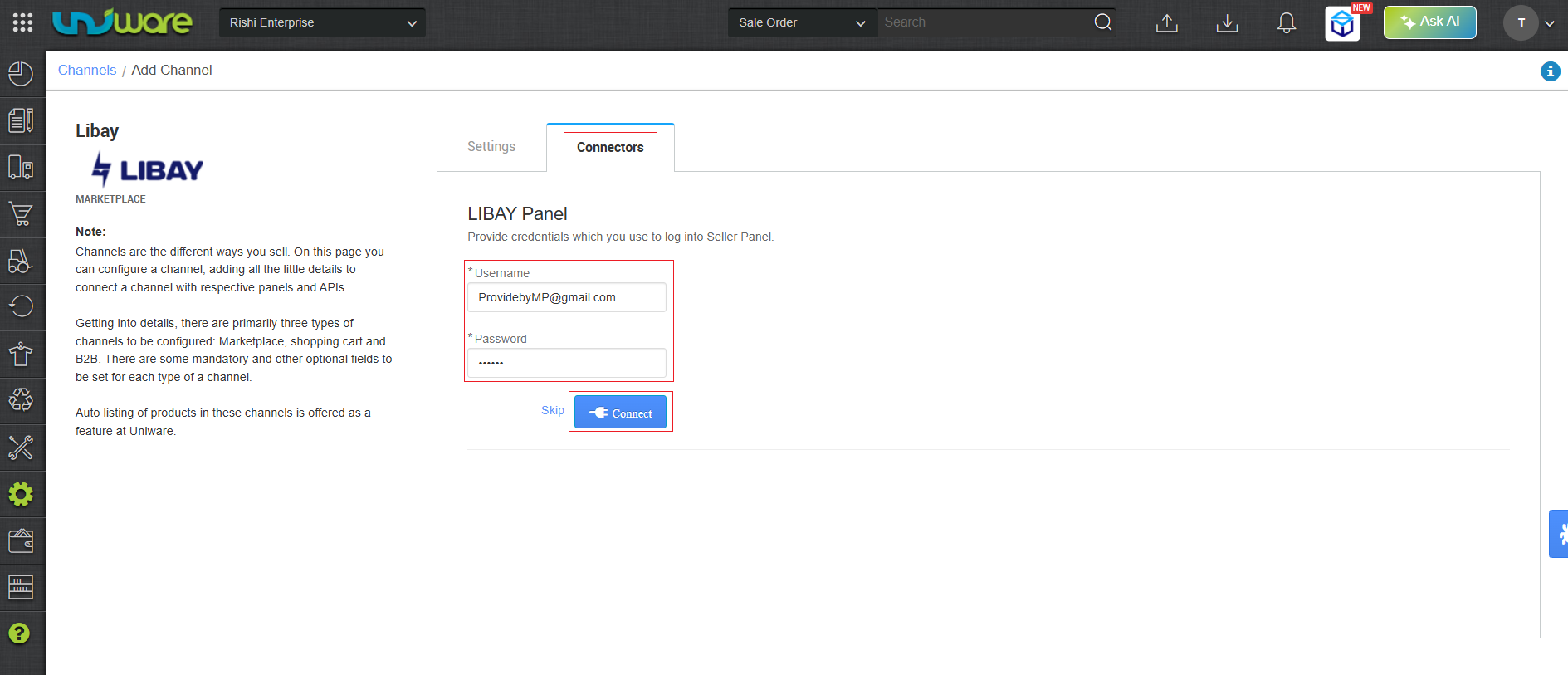Click the Uniware logo
The image size is (1568, 675).
click(x=122, y=22)
